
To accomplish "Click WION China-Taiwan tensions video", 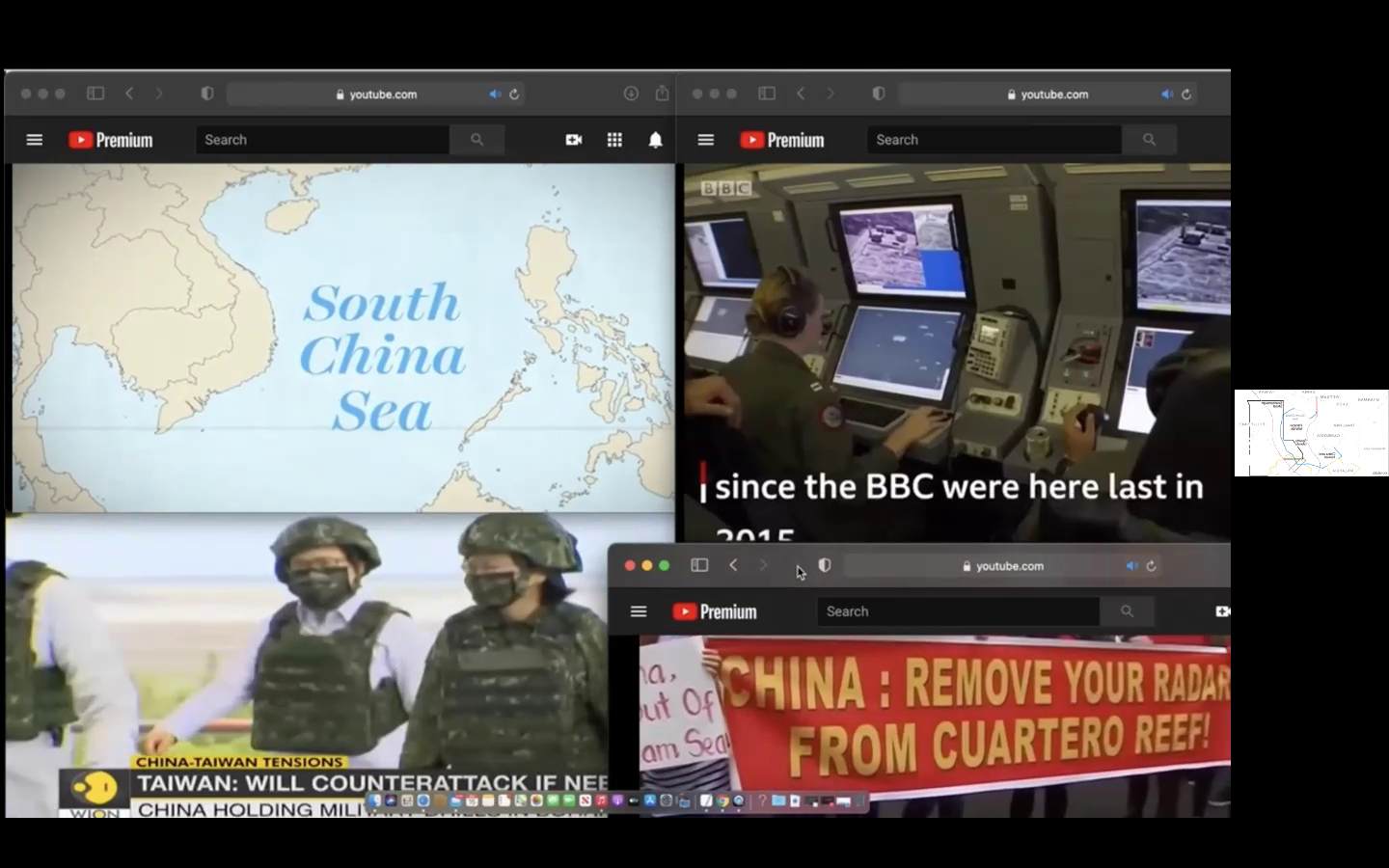I will (x=307, y=665).
